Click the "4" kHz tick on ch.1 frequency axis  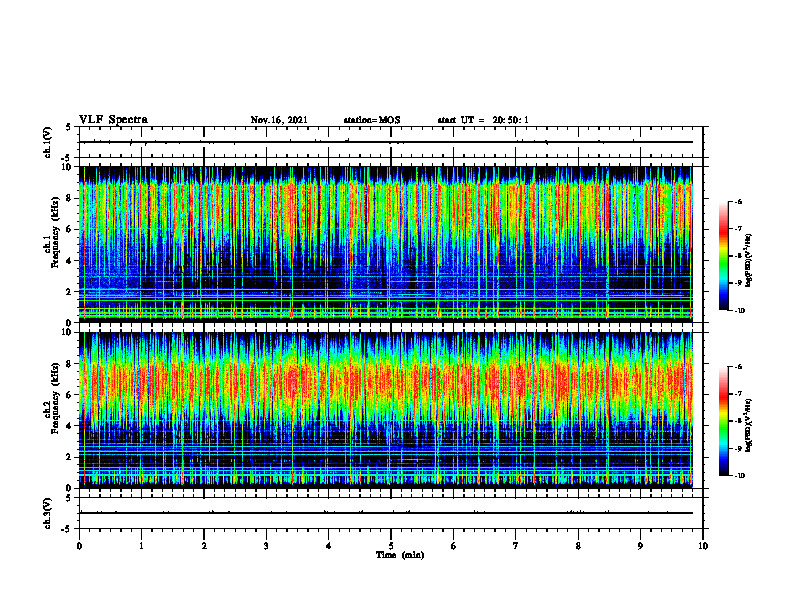(x=70, y=261)
